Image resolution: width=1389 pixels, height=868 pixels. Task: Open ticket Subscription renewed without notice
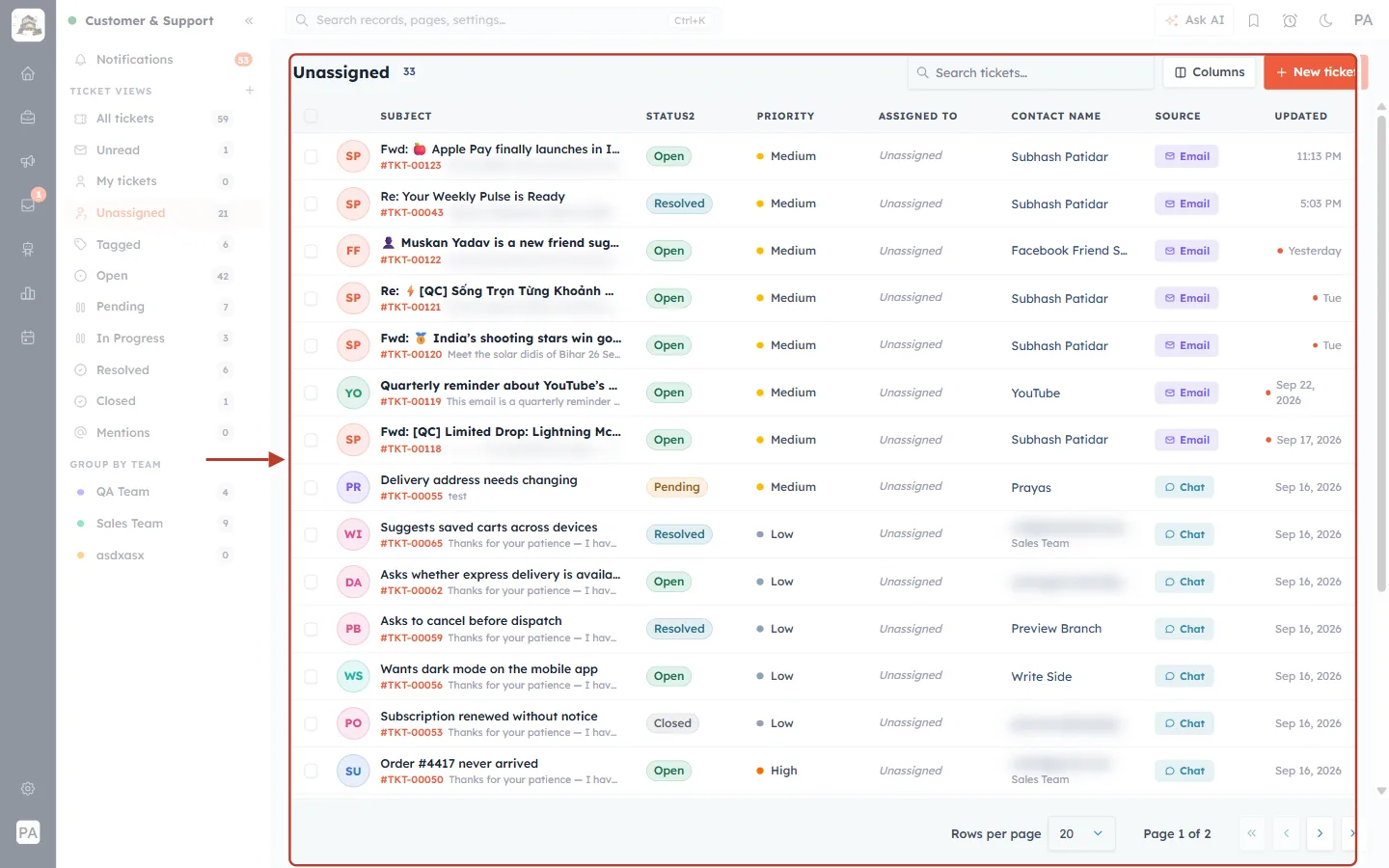(489, 716)
